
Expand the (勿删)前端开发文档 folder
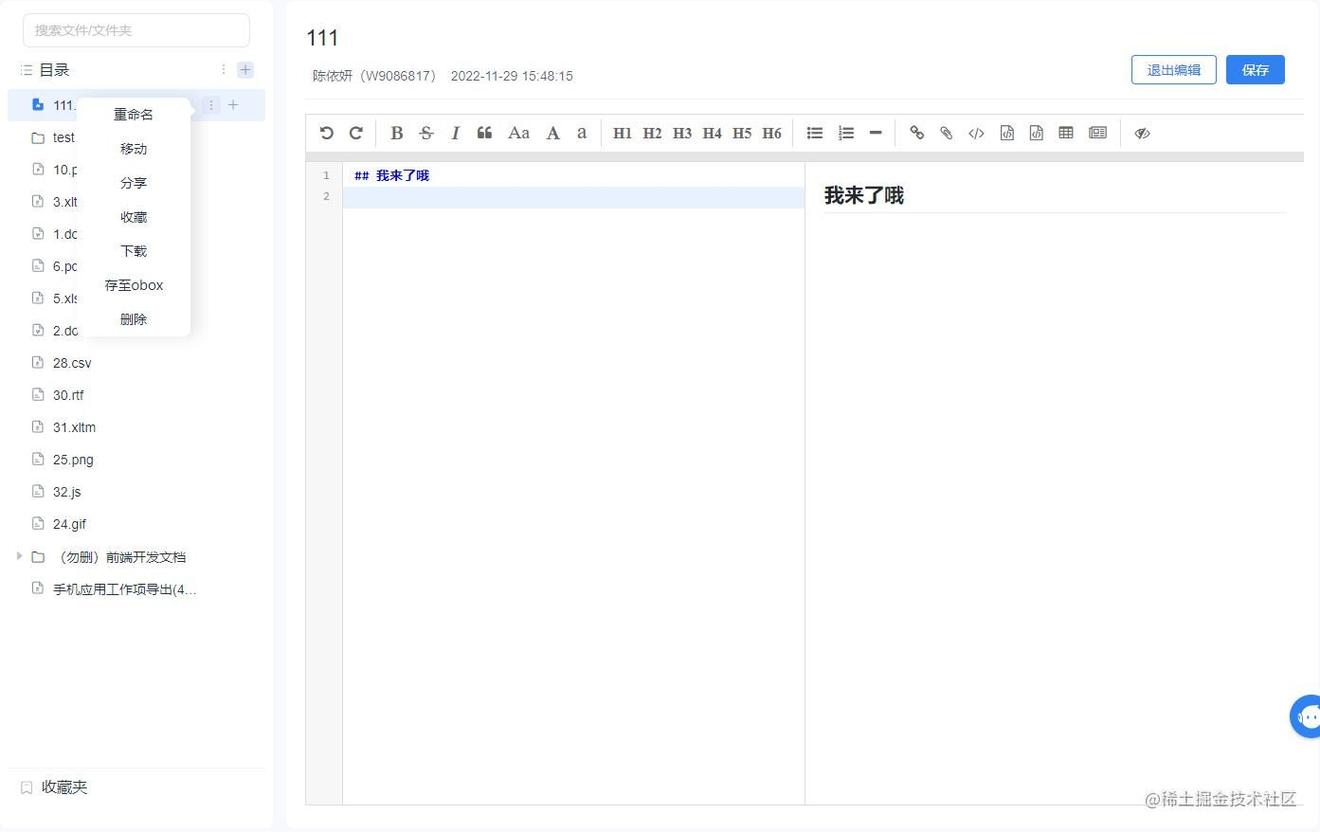pyautogui.click(x=19, y=556)
